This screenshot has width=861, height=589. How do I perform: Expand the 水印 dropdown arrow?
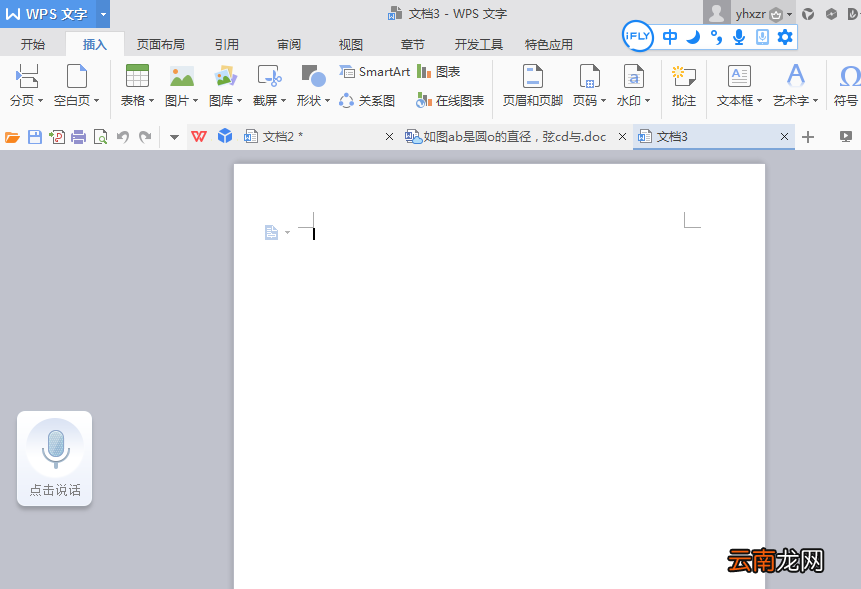pos(647,101)
